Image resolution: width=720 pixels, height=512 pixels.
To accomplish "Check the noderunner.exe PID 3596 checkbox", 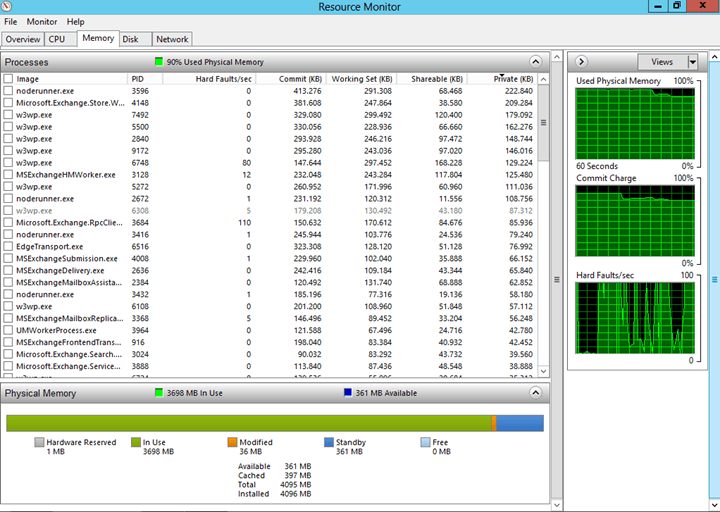I will (8, 91).
